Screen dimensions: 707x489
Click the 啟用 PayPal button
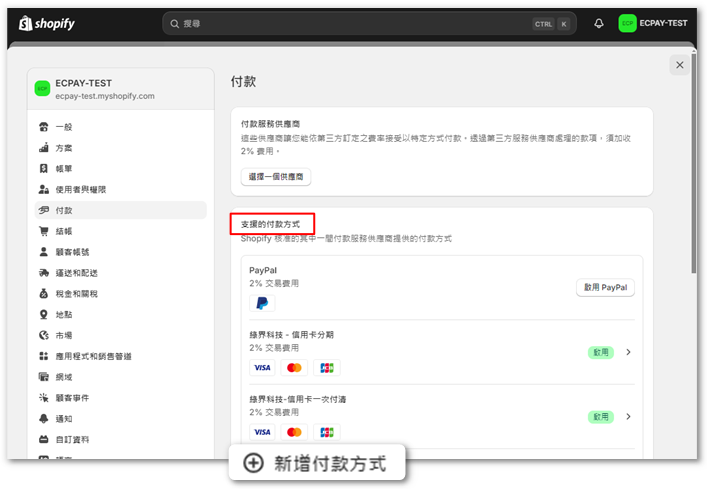605,287
